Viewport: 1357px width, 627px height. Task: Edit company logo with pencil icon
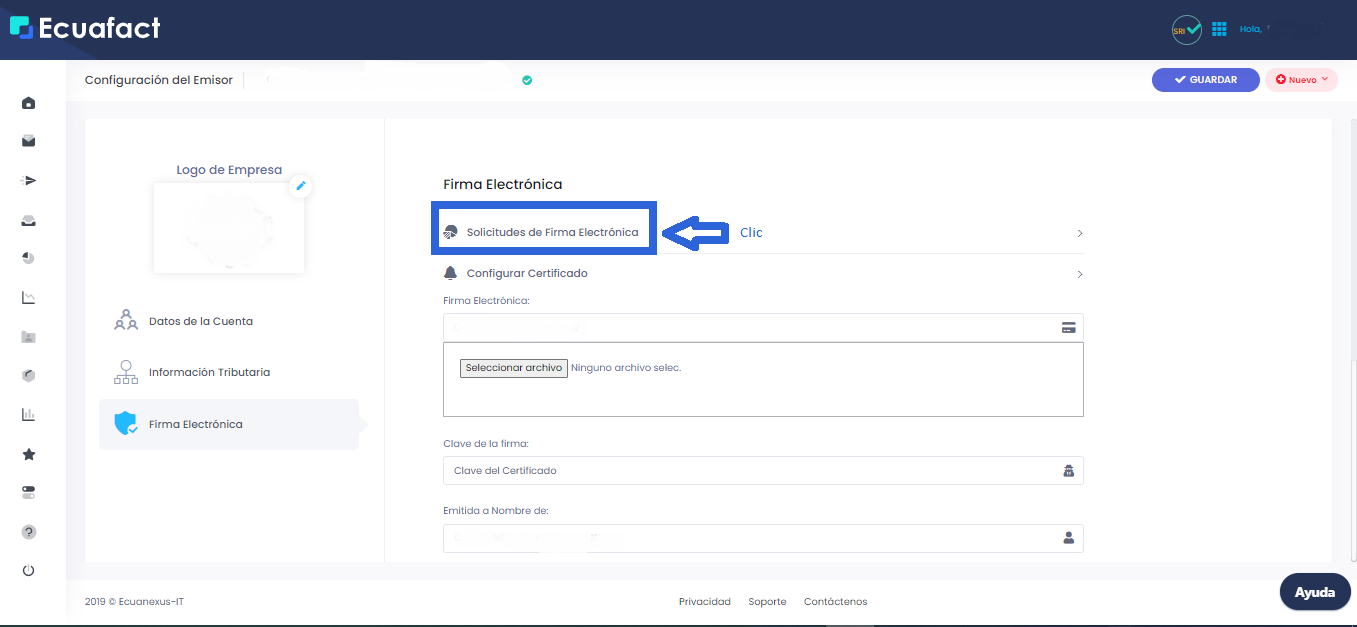(301, 186)
